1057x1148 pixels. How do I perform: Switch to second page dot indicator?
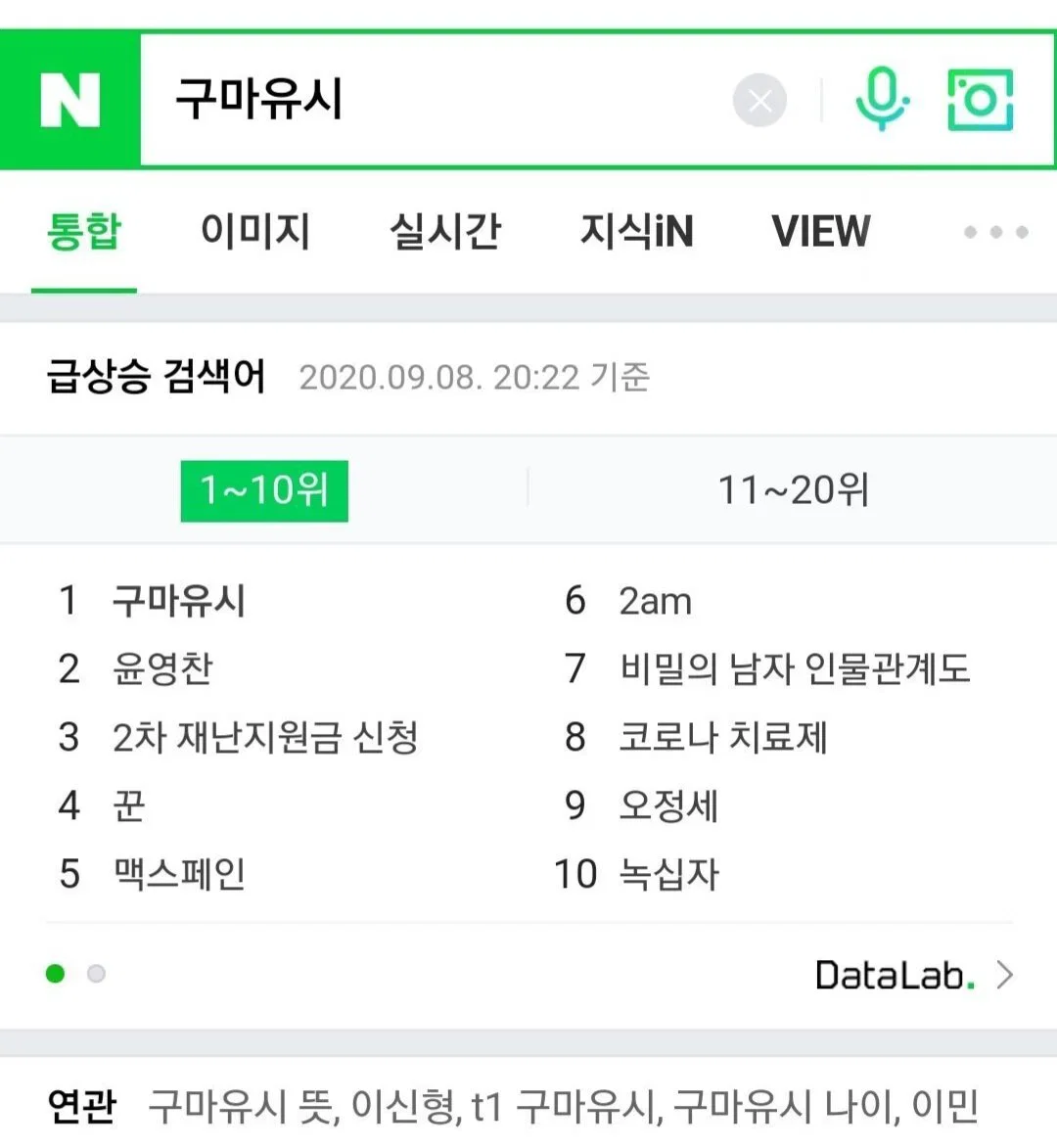pos(96,974)
